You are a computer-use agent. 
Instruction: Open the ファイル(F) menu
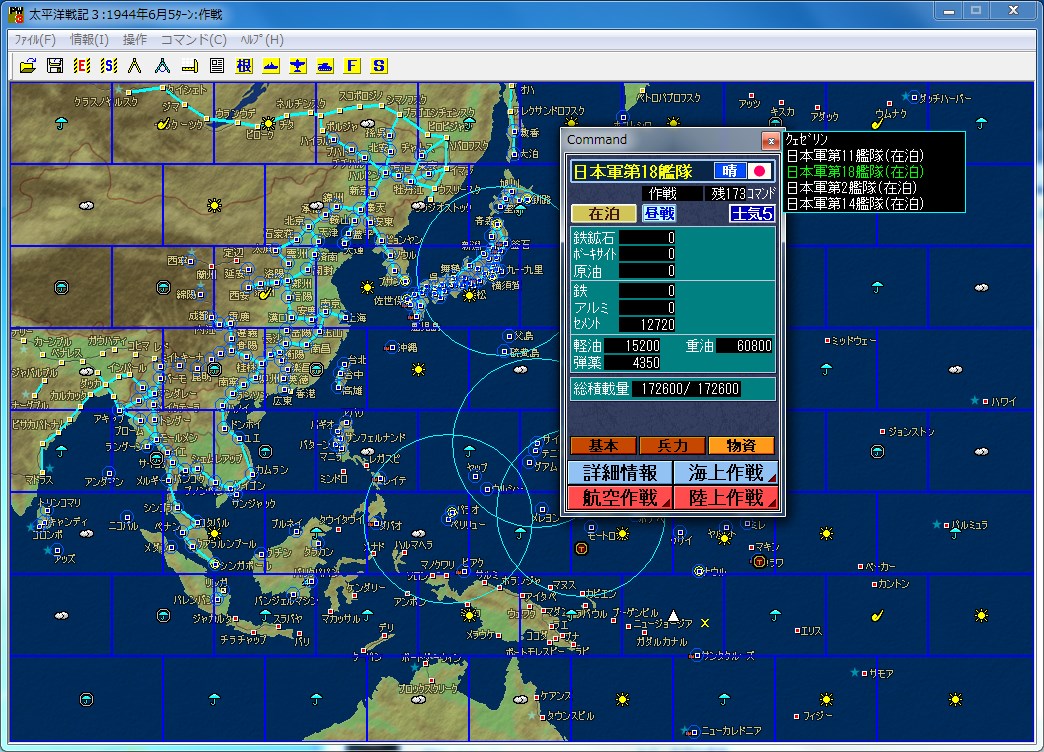(x=35, y=40)
